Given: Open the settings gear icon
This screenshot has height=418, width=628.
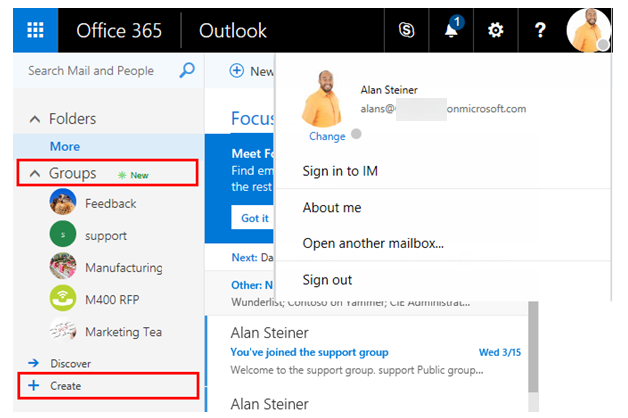Looking at the screenshot, I should (495, 30).
